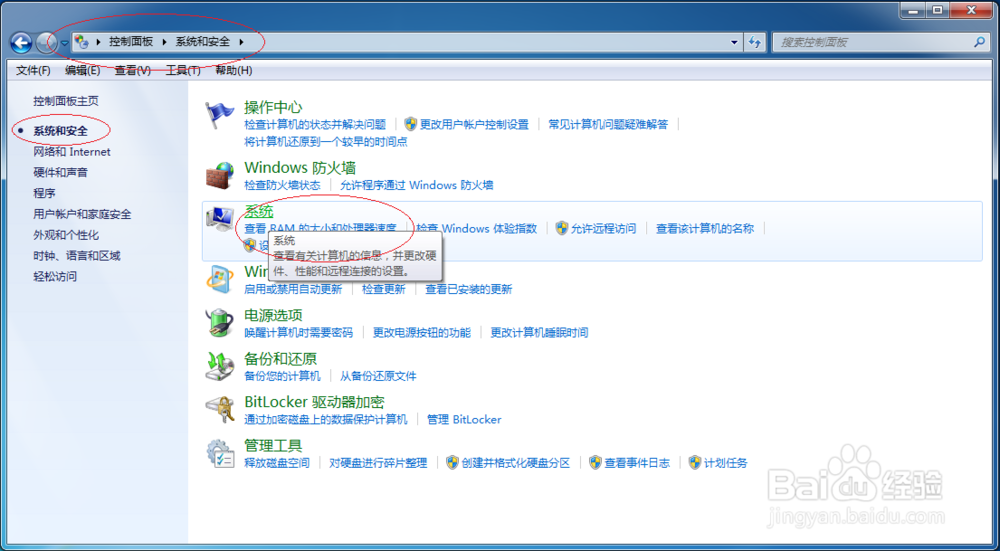Open 对硬盘进行碎片整理 link

378,463
